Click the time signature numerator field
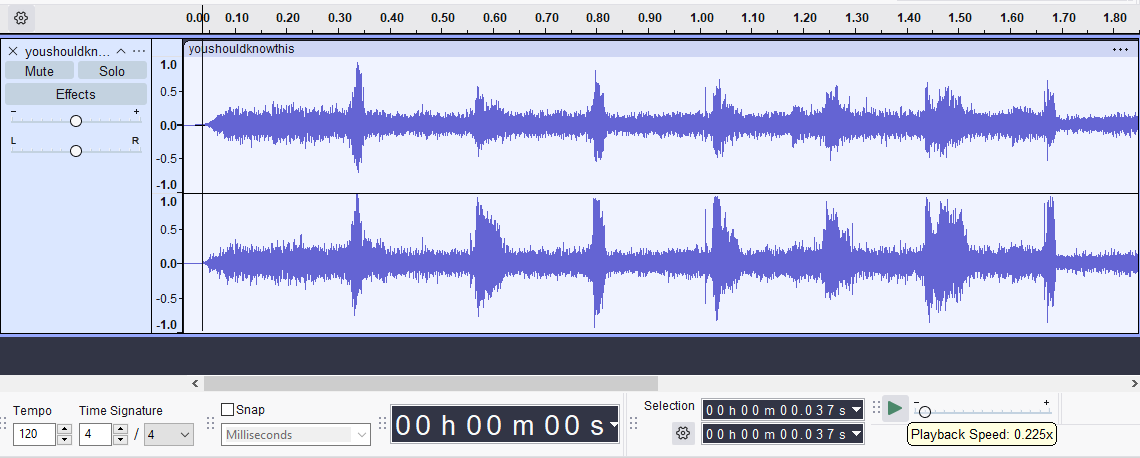The image size is (1140, 458). coord(95,435)
